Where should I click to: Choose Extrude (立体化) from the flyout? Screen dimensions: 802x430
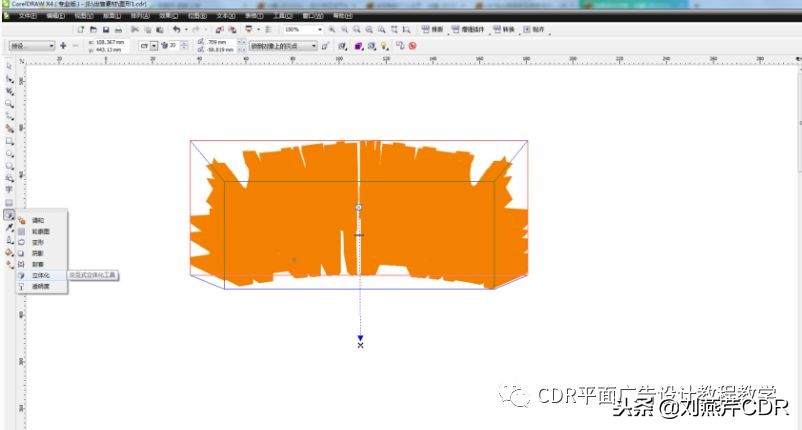(41, 275)
